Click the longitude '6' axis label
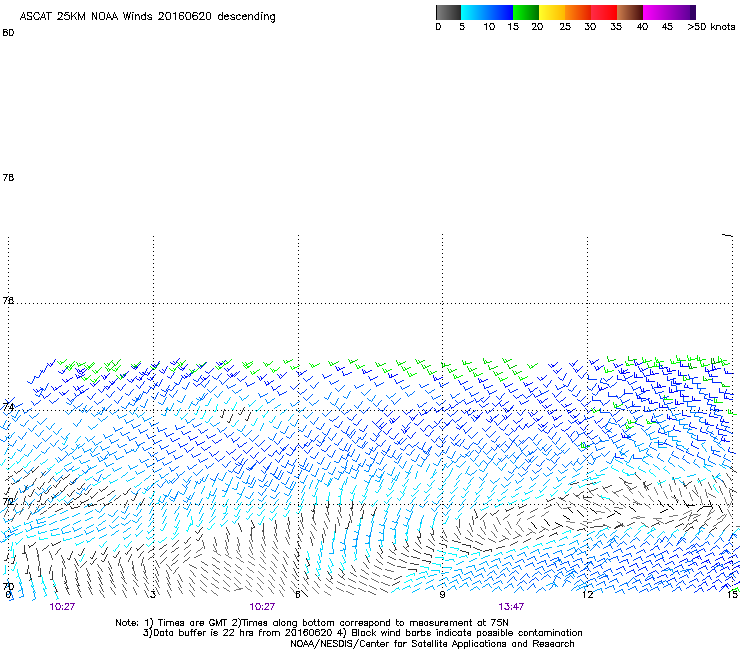740x650 pixels. tap(298, 594)
